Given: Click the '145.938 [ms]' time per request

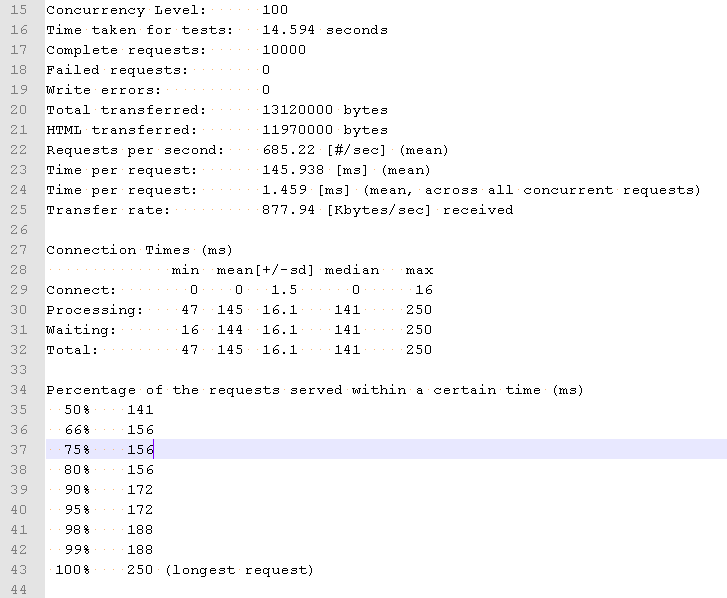Looking at the screenshot, I should [x=315, y=170].
